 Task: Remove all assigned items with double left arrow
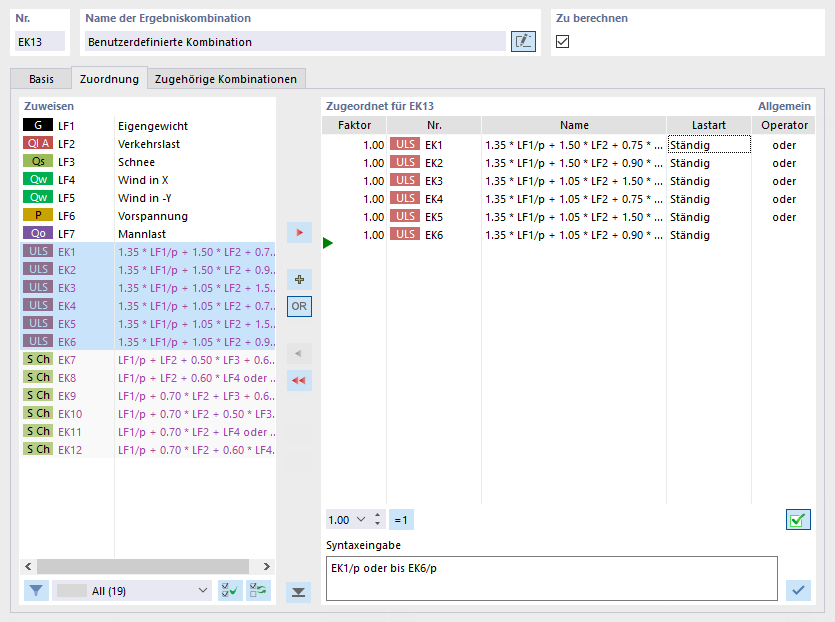tap(299, 380)
